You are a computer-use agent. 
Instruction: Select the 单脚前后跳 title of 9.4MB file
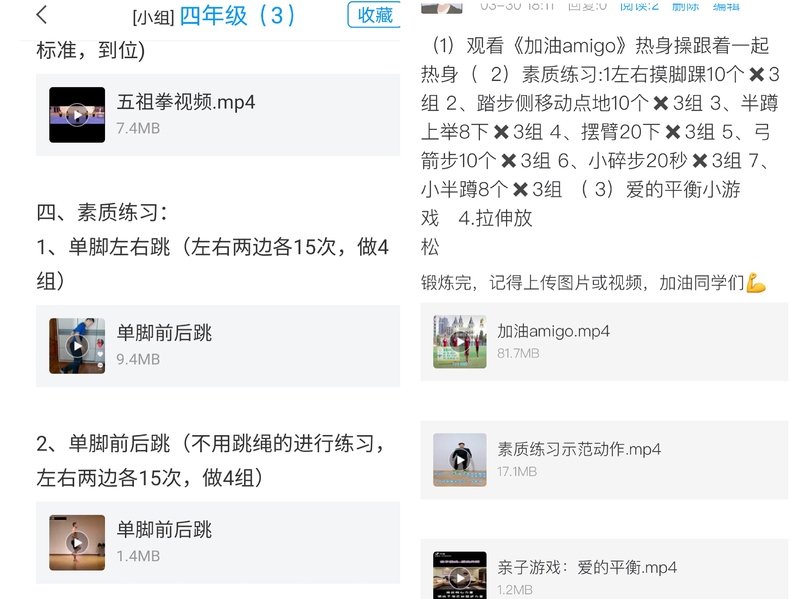tap(164, 333)
